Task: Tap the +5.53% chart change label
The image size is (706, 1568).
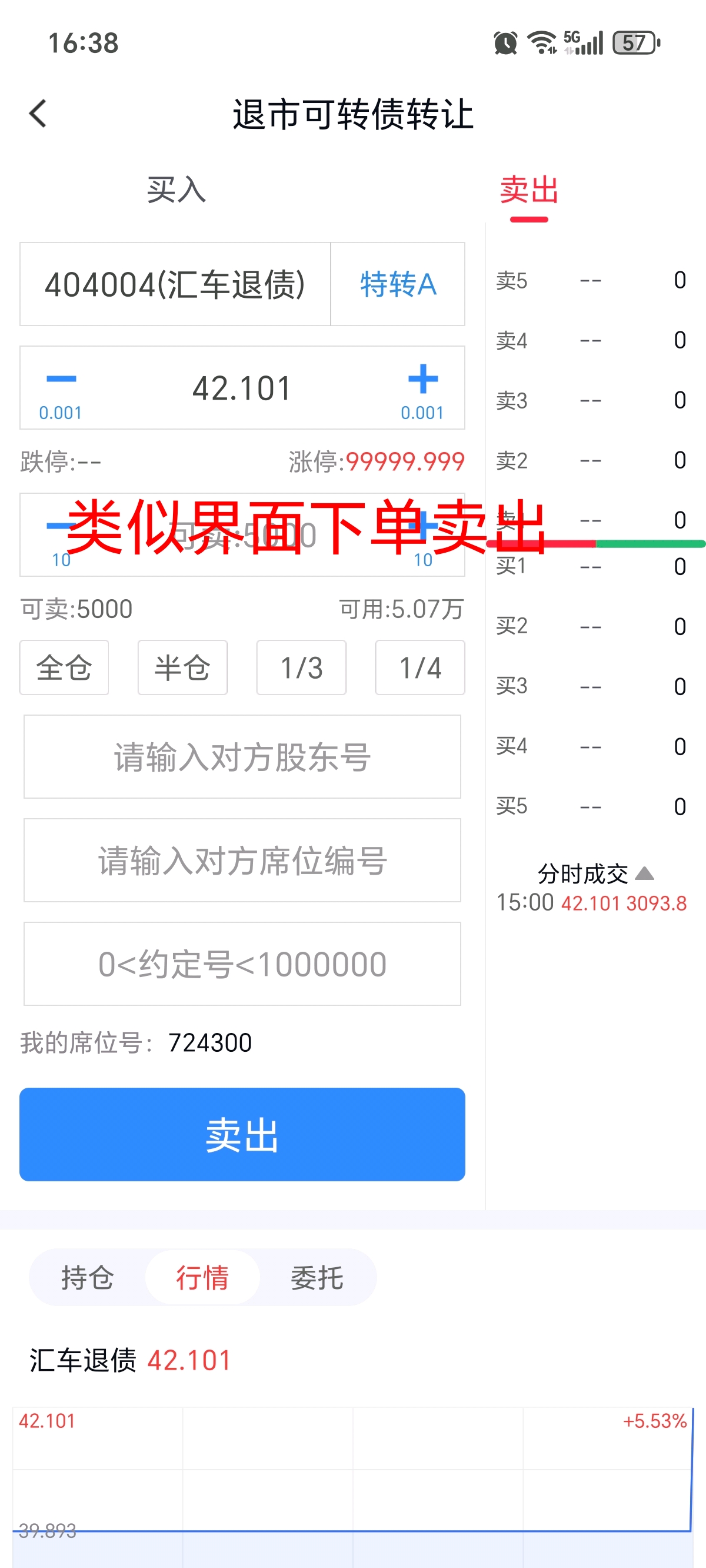Action: [x=655, y=1421]
